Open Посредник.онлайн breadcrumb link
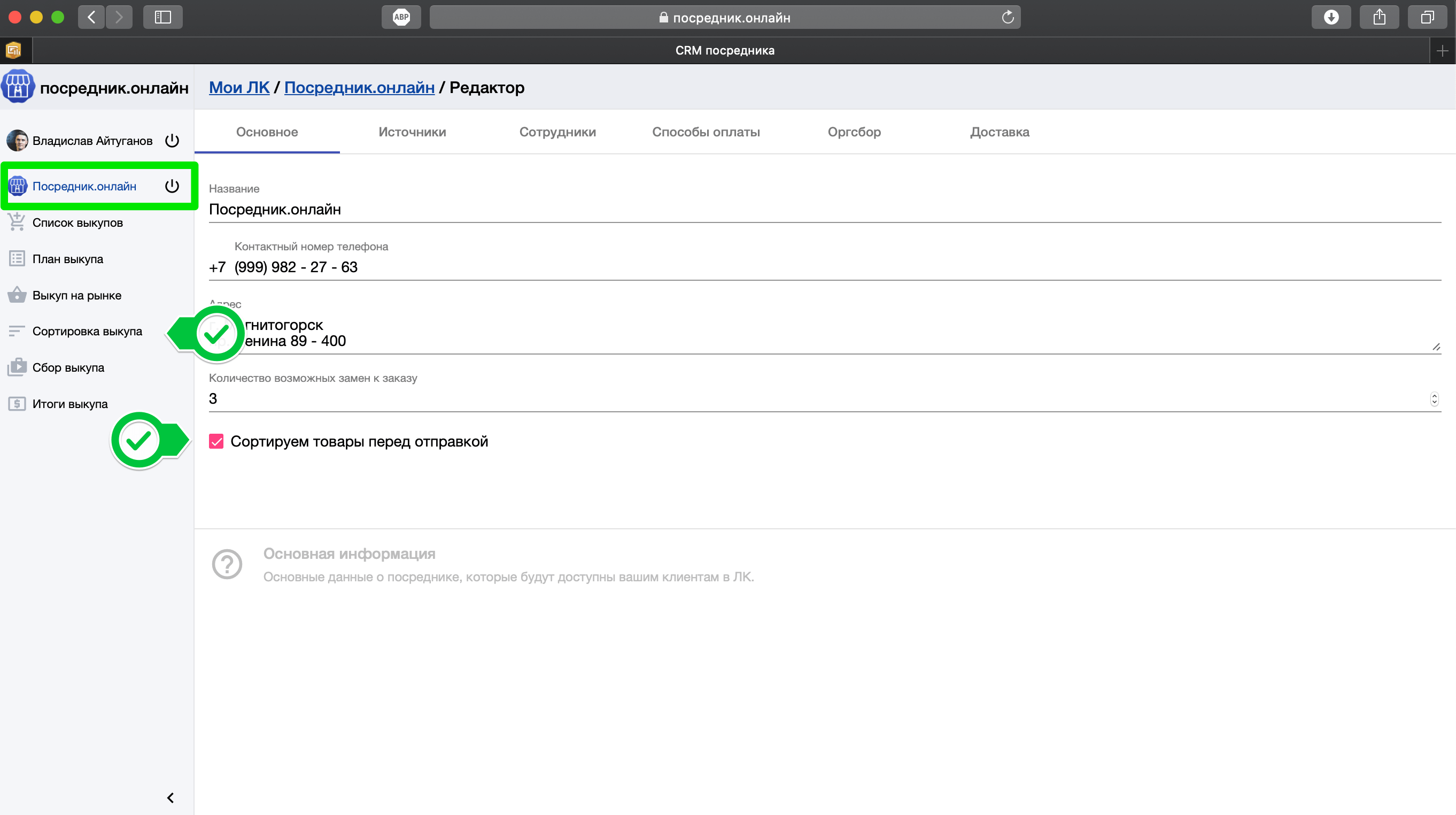1456x815 pixels. click(359, 87)
